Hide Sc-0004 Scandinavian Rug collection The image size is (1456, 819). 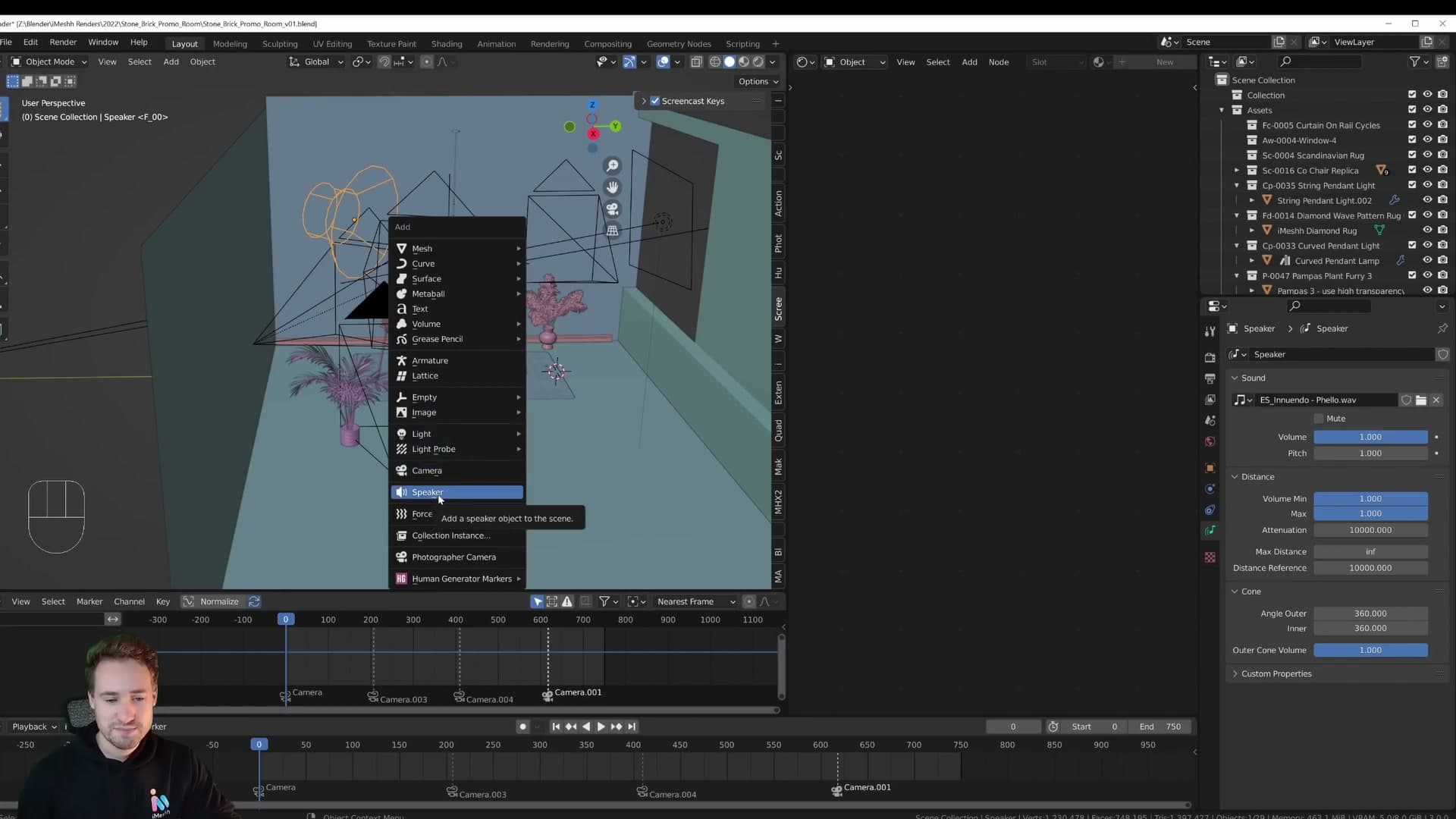pos(1427,155)
